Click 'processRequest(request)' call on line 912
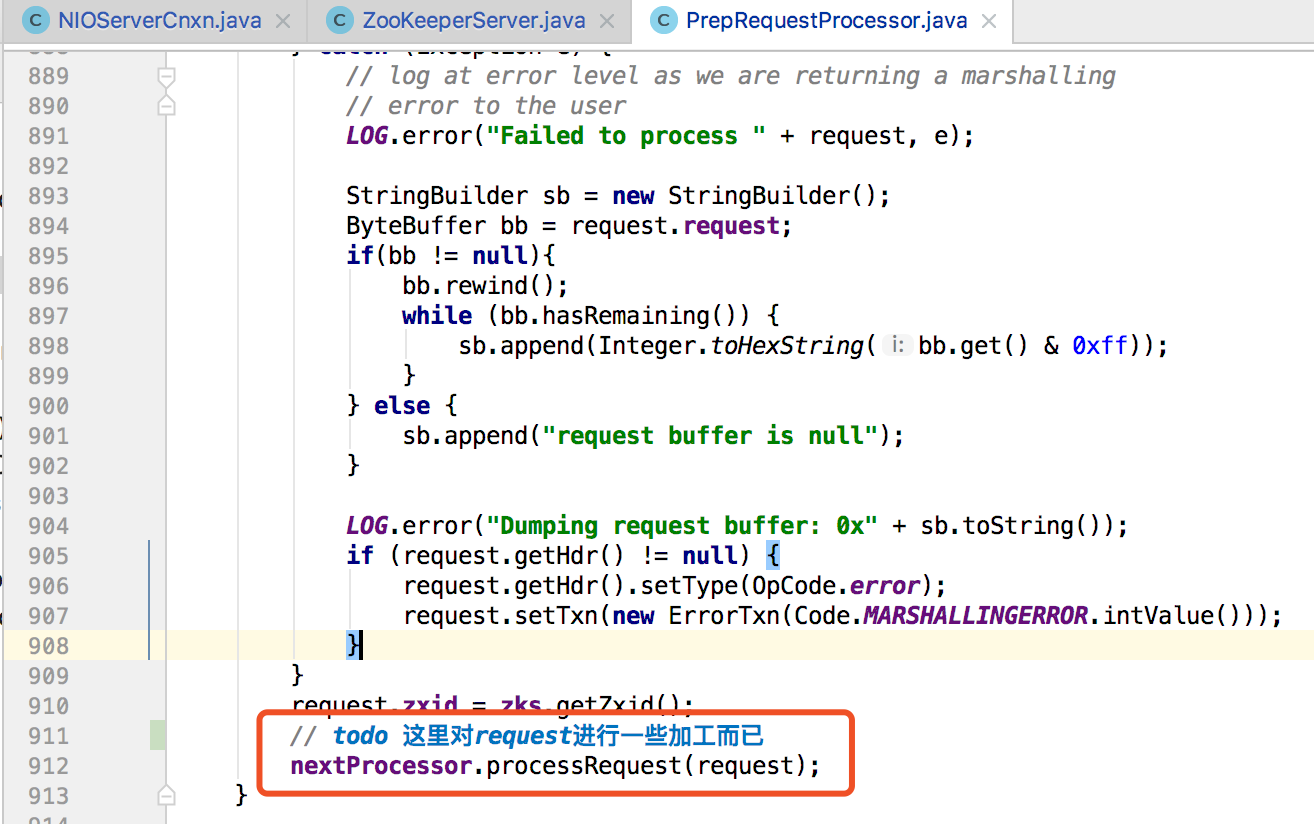Screen dimensions: 1314x824 pos(646,766)
